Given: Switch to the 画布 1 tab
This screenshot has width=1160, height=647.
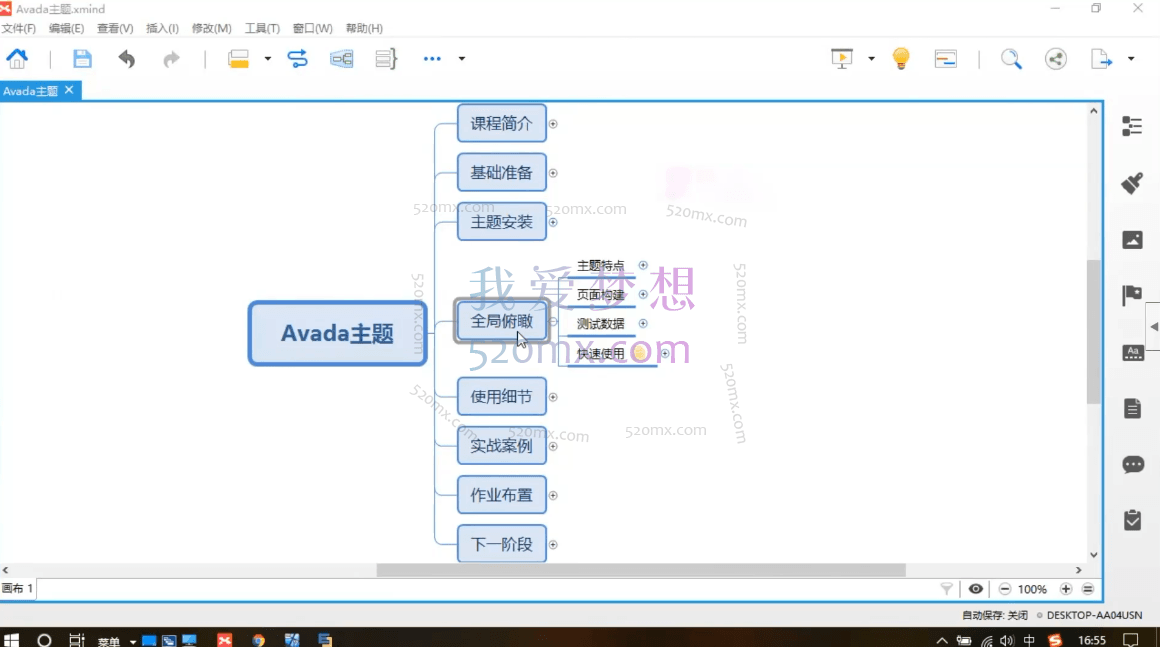Looking at the screenshot, I should pyautogui.click(x=16, y=589).
